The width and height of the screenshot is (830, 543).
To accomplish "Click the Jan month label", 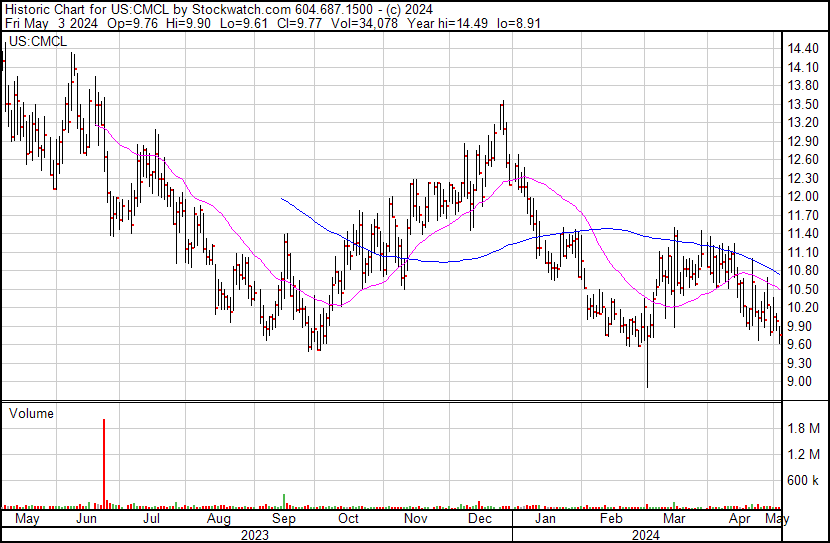I will (545, 519).
